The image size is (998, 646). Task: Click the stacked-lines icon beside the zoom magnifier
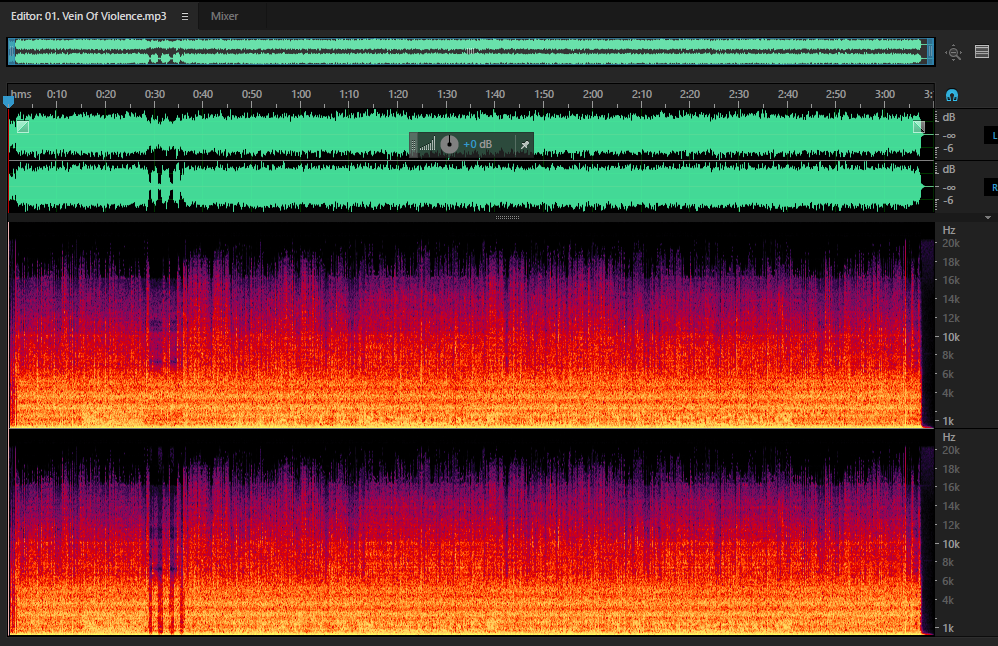(x=981, y=52)
